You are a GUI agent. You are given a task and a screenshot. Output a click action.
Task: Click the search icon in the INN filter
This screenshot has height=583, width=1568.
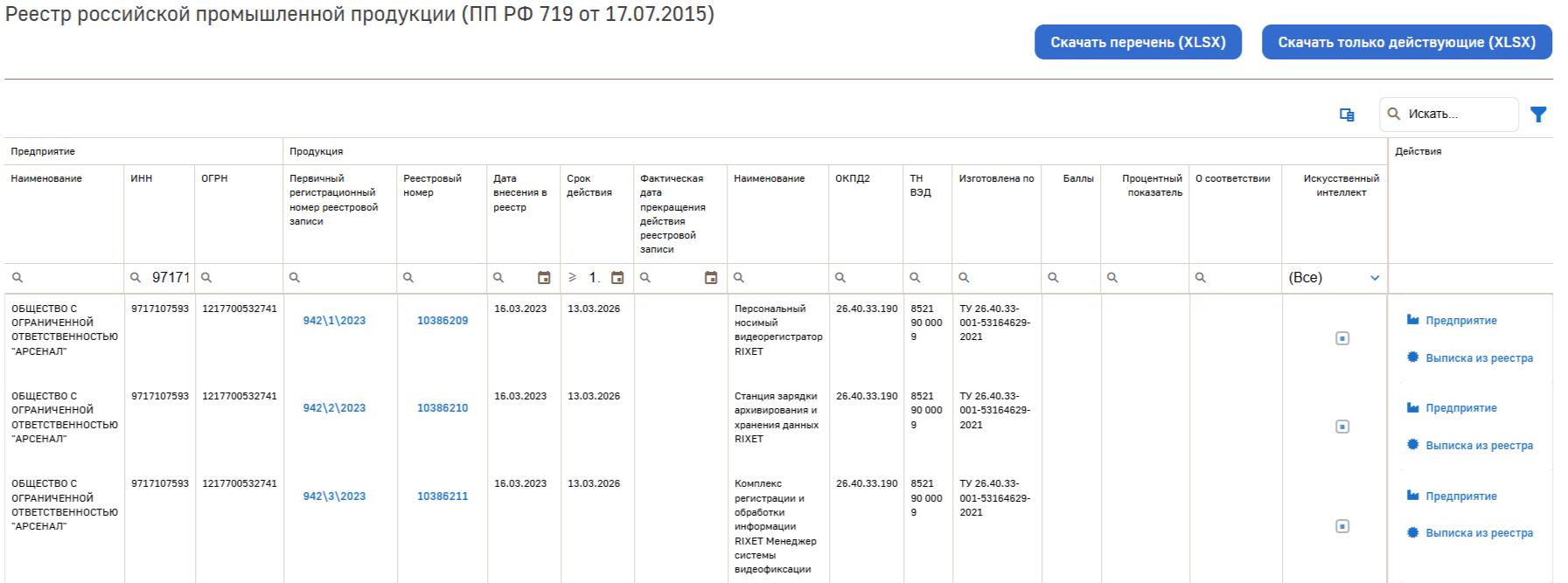click(136, 278)
